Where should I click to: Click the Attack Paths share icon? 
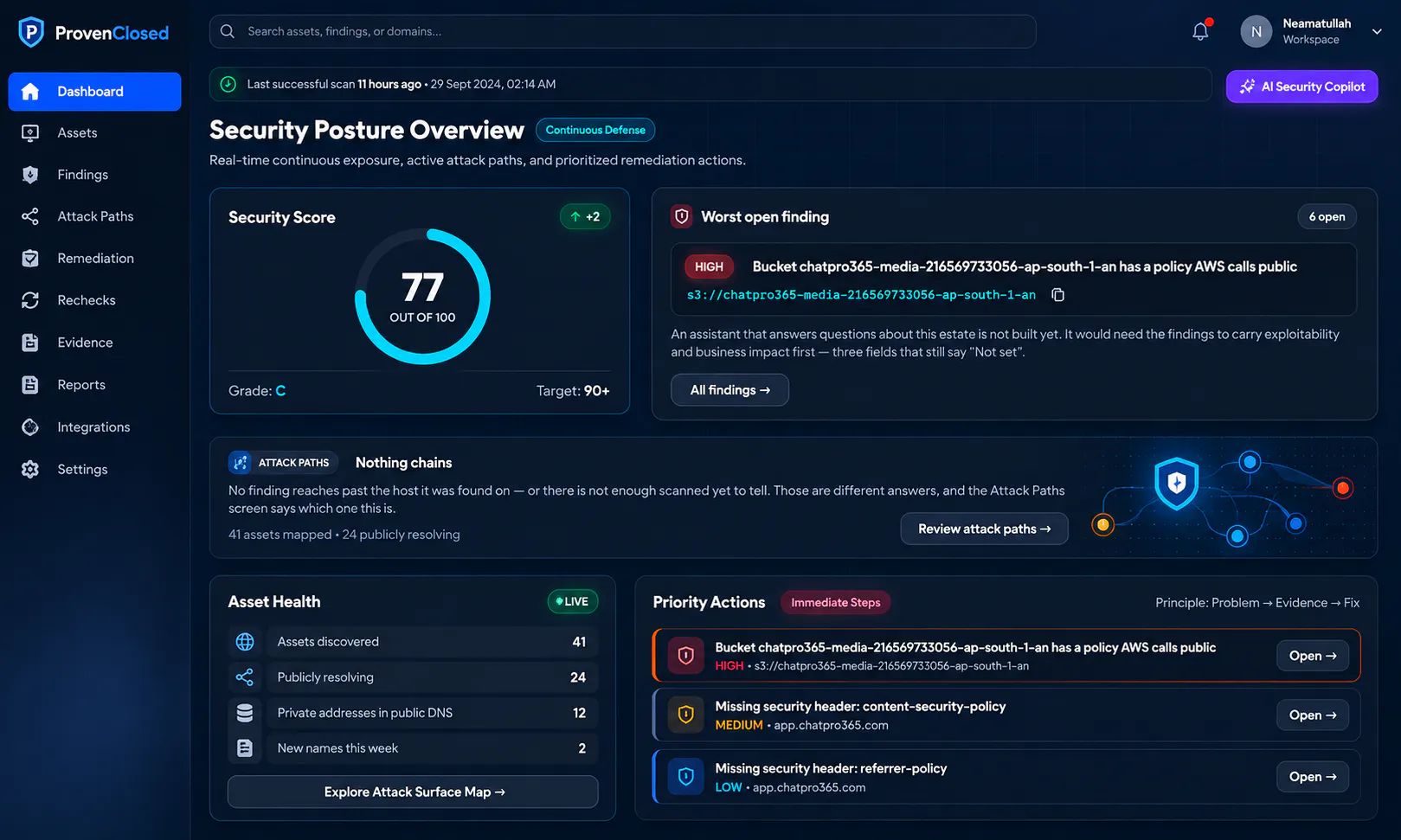coord(30,216)
